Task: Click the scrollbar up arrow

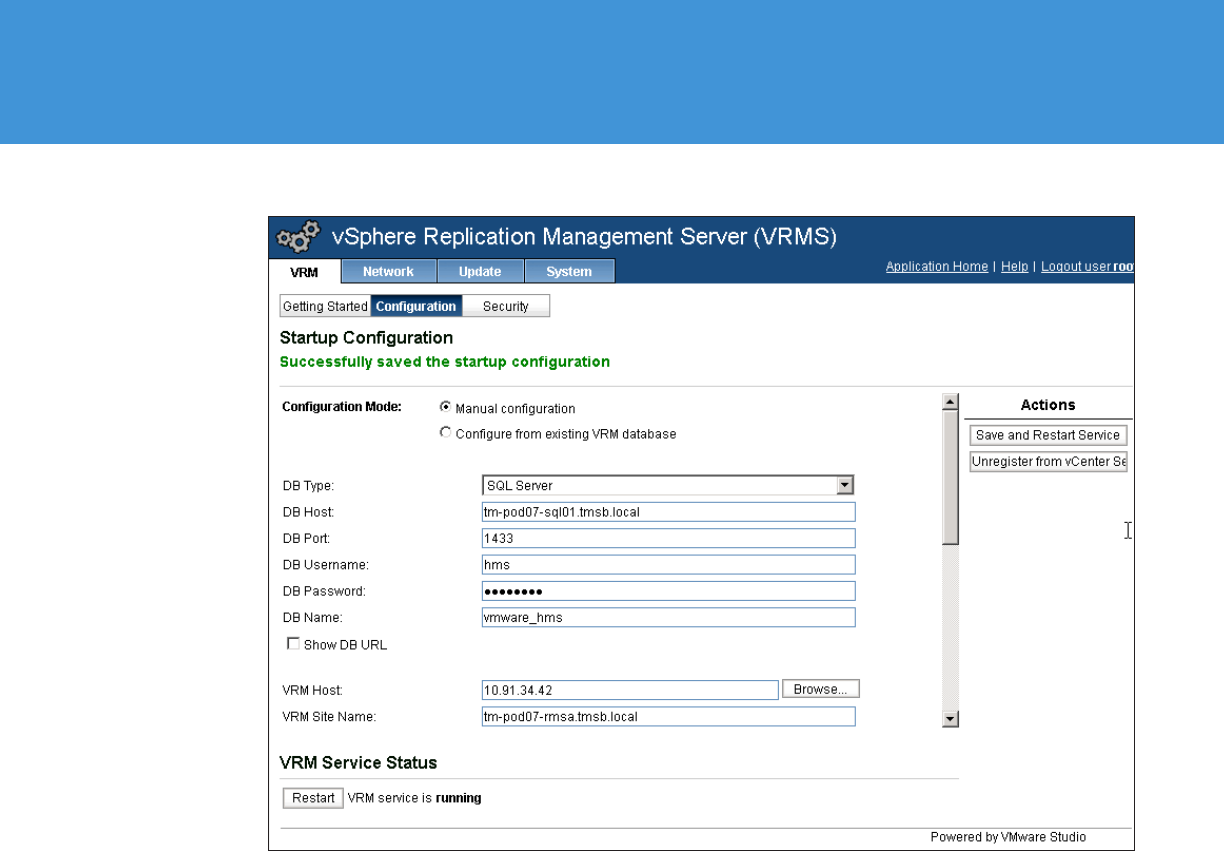Action: point(951,402)
